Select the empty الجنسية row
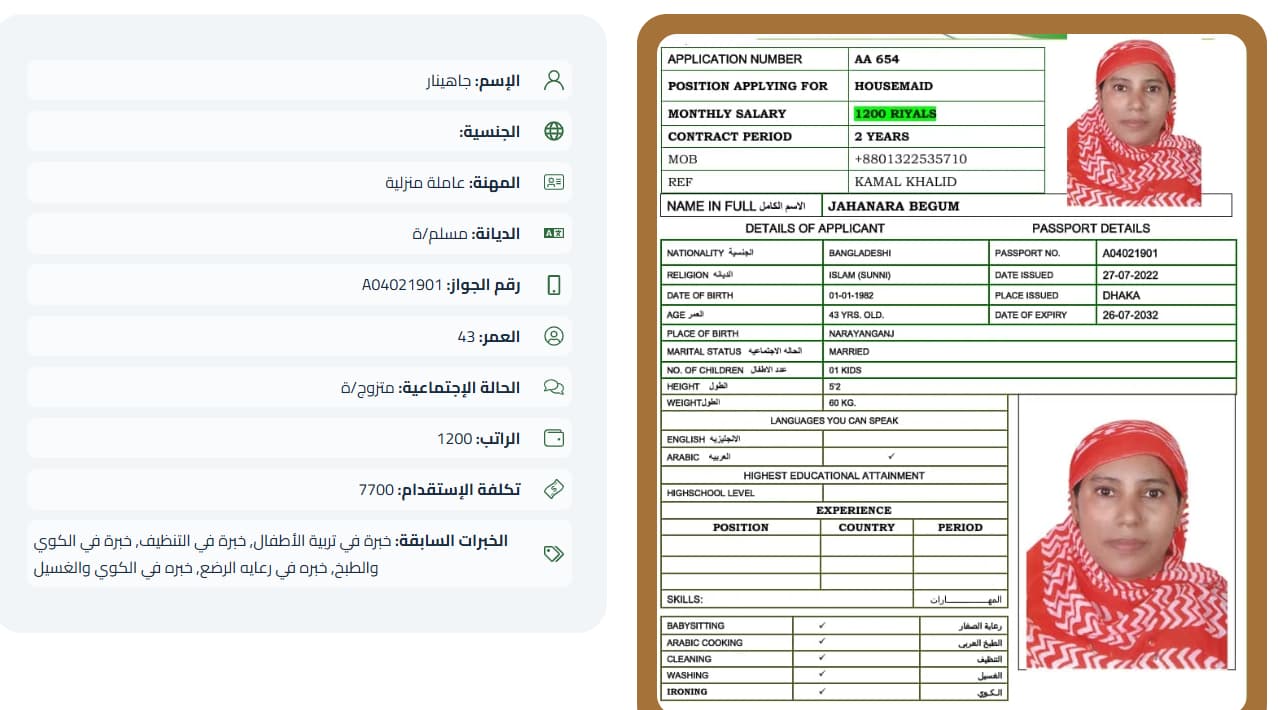The width and height of the screenshot is (1278, 710). pos(300,131)
